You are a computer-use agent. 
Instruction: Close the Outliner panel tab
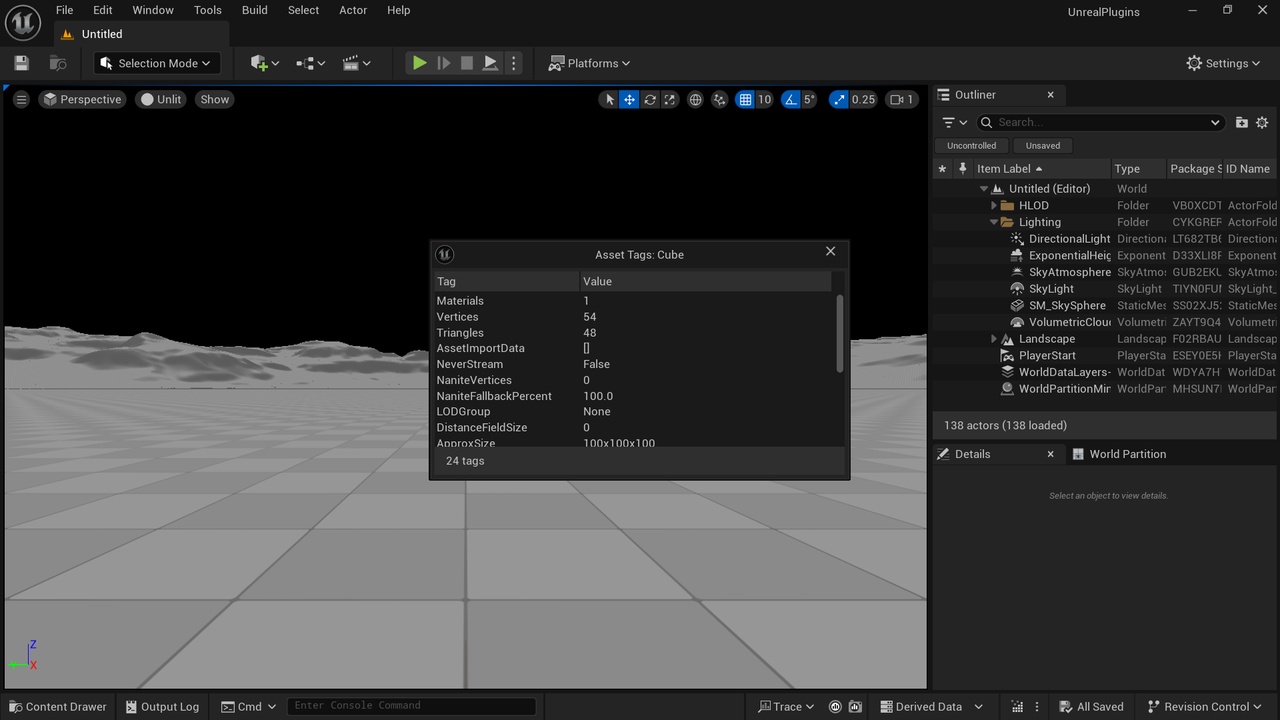click(1050, 95)
